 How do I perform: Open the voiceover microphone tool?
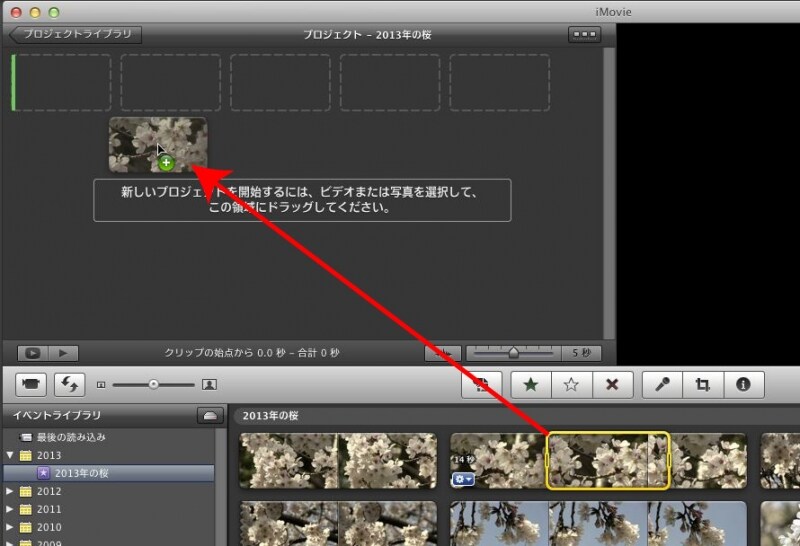click(x=662, y=384)
